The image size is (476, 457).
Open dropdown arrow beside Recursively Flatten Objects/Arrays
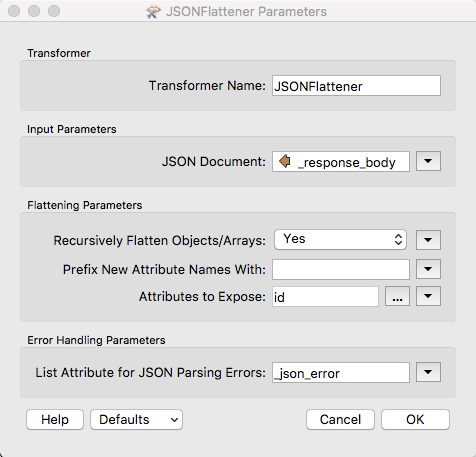(x=428, y=240)
